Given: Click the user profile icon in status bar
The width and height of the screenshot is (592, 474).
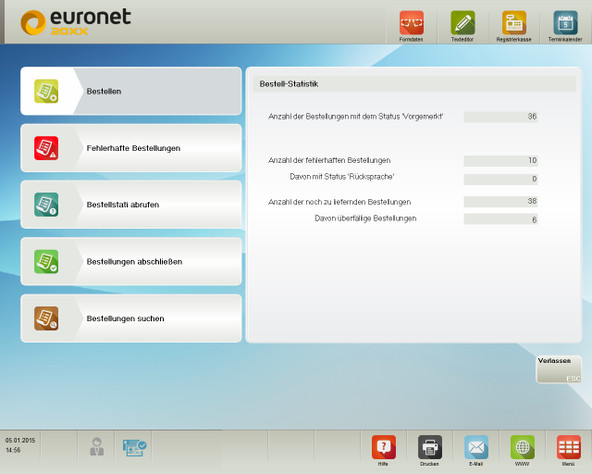Looking at the screenshot, I should tap(97, 446).
